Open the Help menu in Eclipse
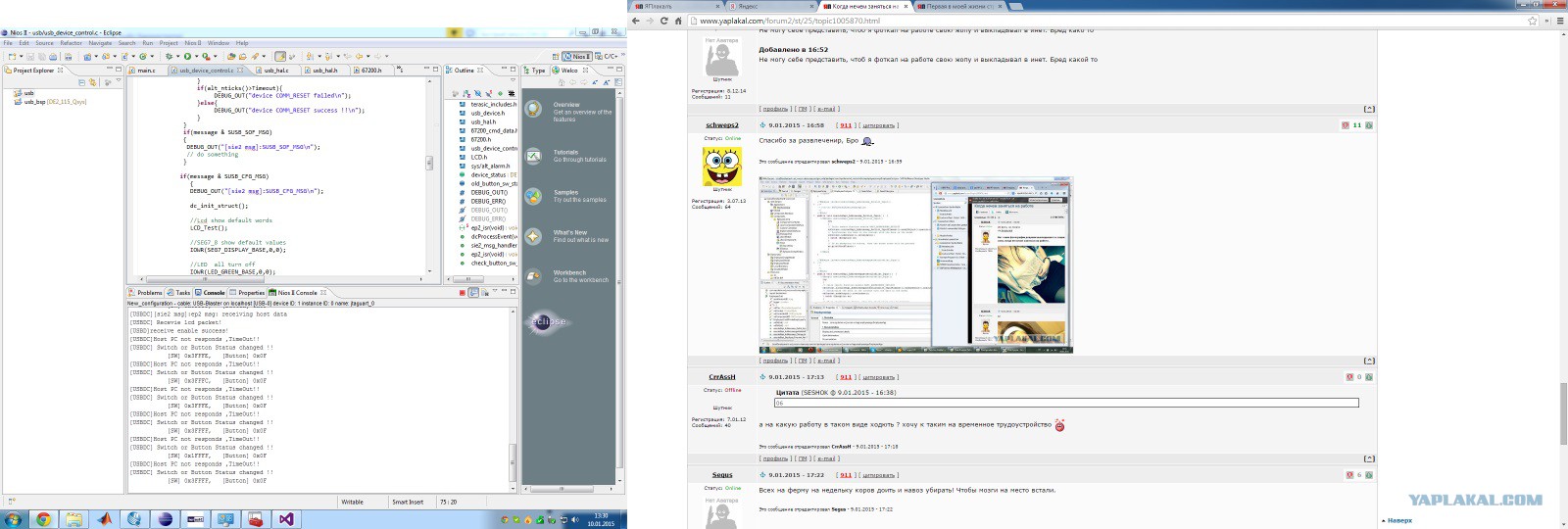Viewport: 1568px width, 529px height. [x=242, y=43]
